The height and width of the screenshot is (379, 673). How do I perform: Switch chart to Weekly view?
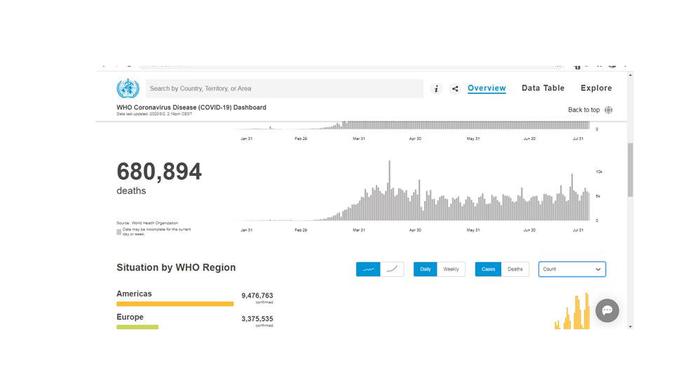[x=451, y=269]
